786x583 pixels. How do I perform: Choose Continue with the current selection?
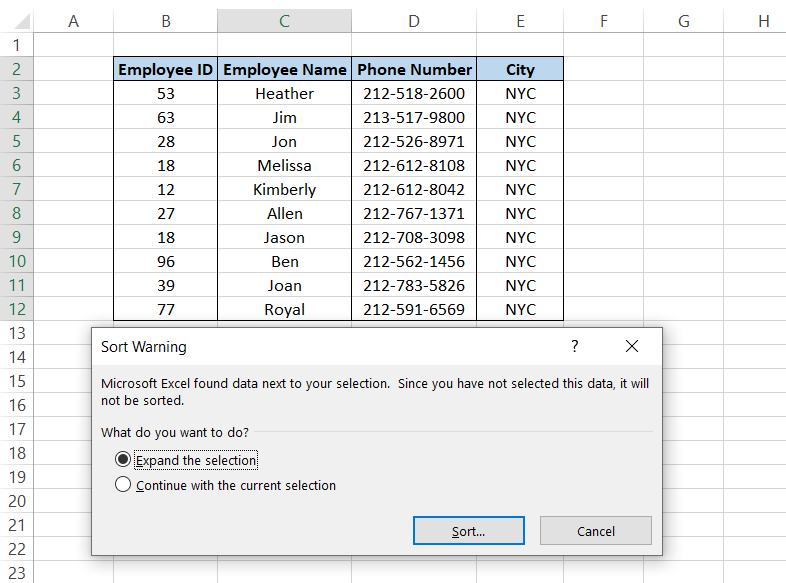(x=123, y=485)
